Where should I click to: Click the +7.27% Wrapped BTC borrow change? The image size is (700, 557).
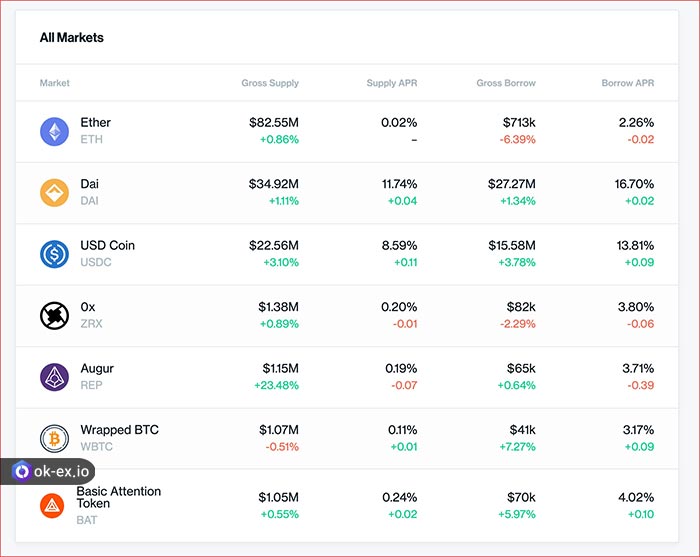pos(517,446)
